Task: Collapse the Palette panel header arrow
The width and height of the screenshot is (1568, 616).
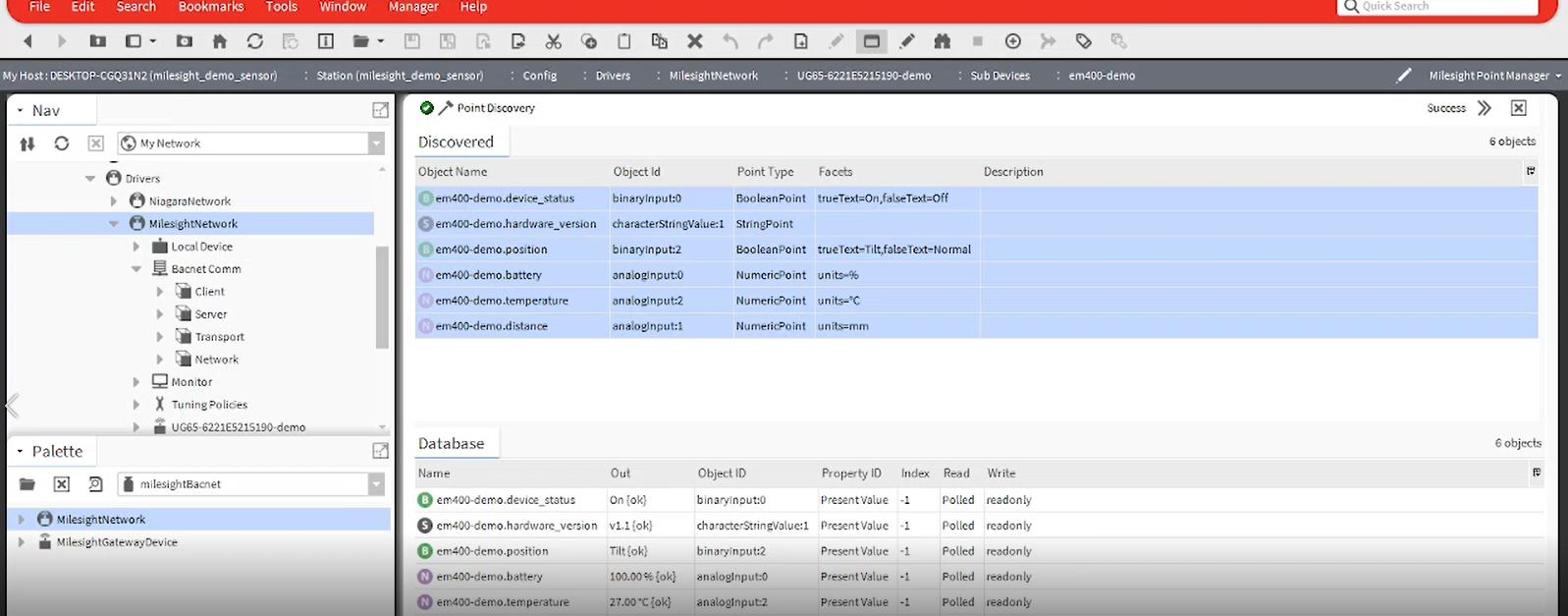Action: click(x=20, y=451)
